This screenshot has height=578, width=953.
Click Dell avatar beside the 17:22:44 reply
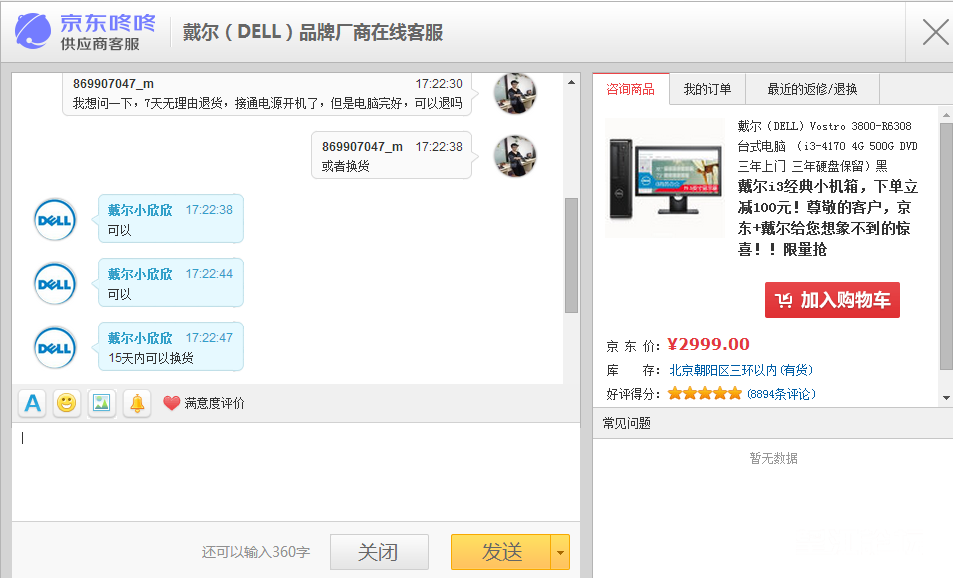click(x=55, y=283)
